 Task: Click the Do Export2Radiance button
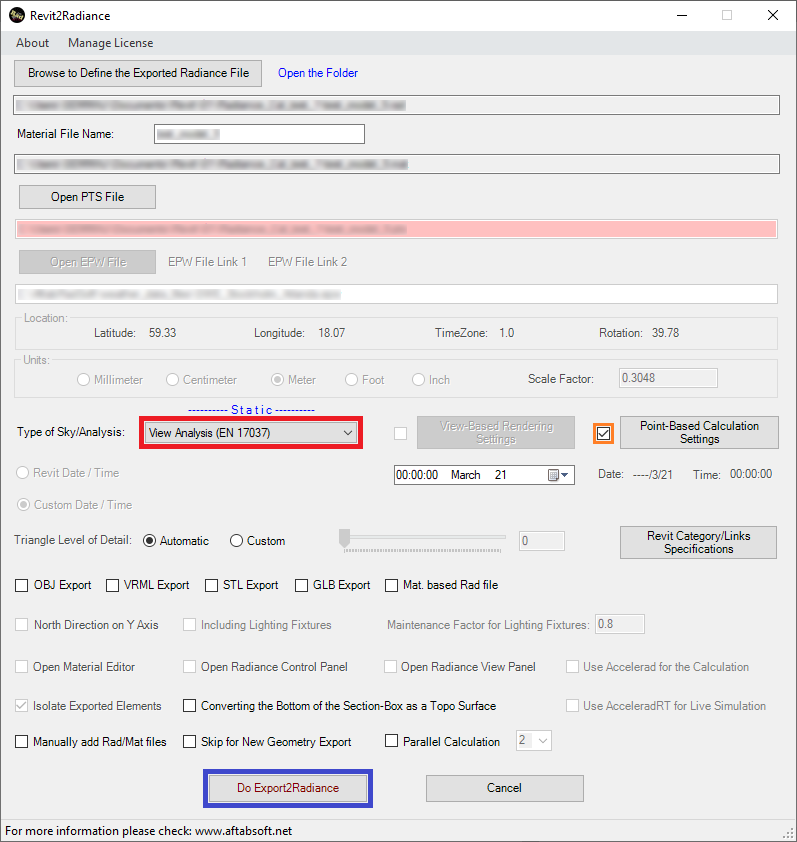pyautogui.click(x=288, y=788)
